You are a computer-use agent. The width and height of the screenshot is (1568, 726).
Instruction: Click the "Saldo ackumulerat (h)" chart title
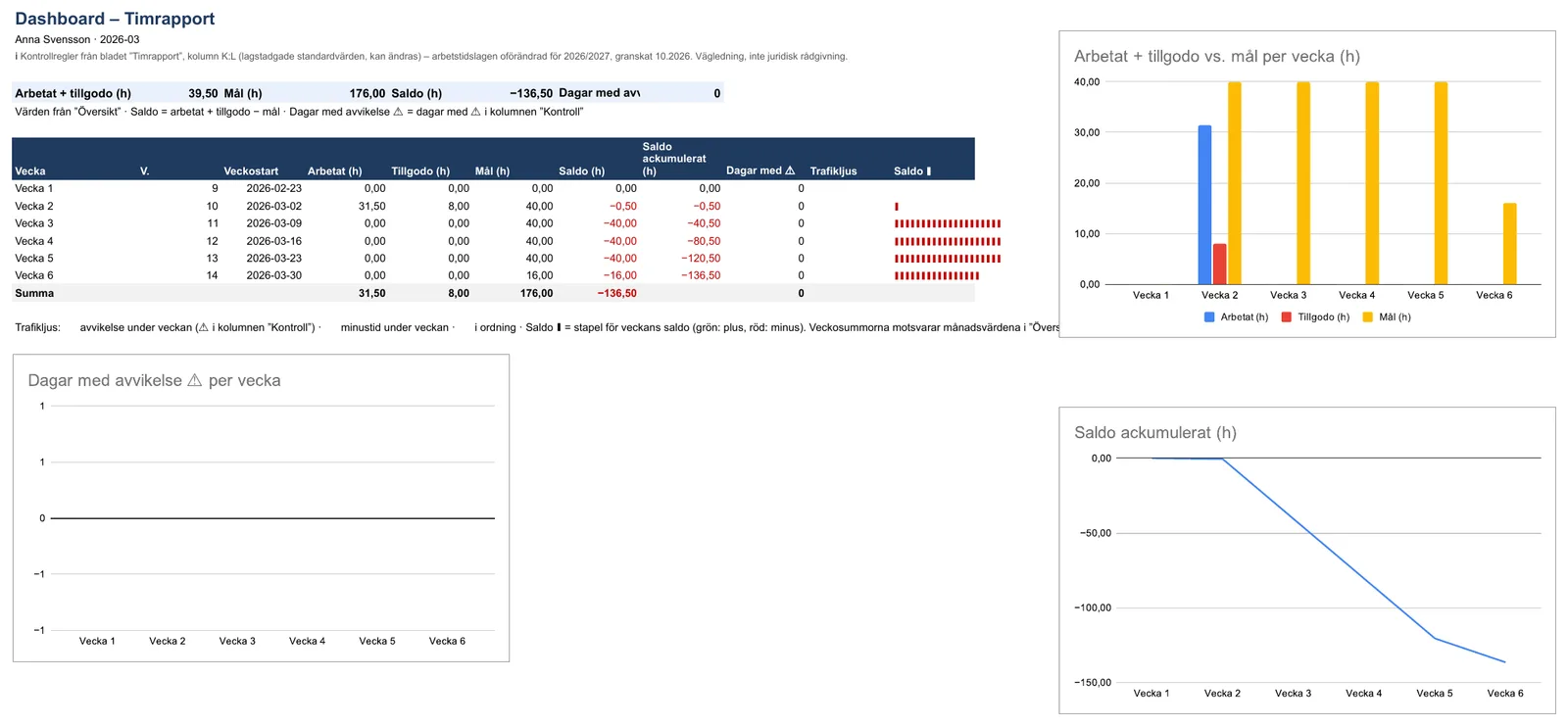pyautogui.click(x=1155, y=433)
